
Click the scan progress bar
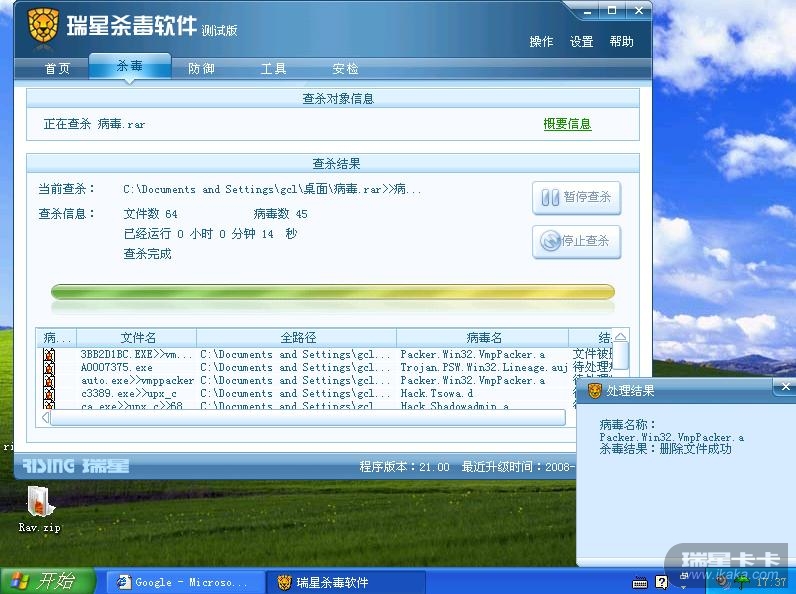click(x=333, y=292)
